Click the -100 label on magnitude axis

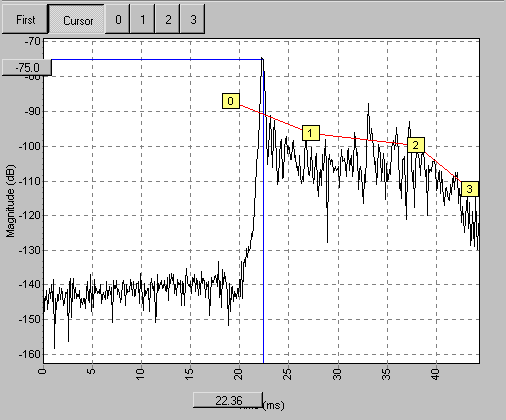(x=29, y=146)
